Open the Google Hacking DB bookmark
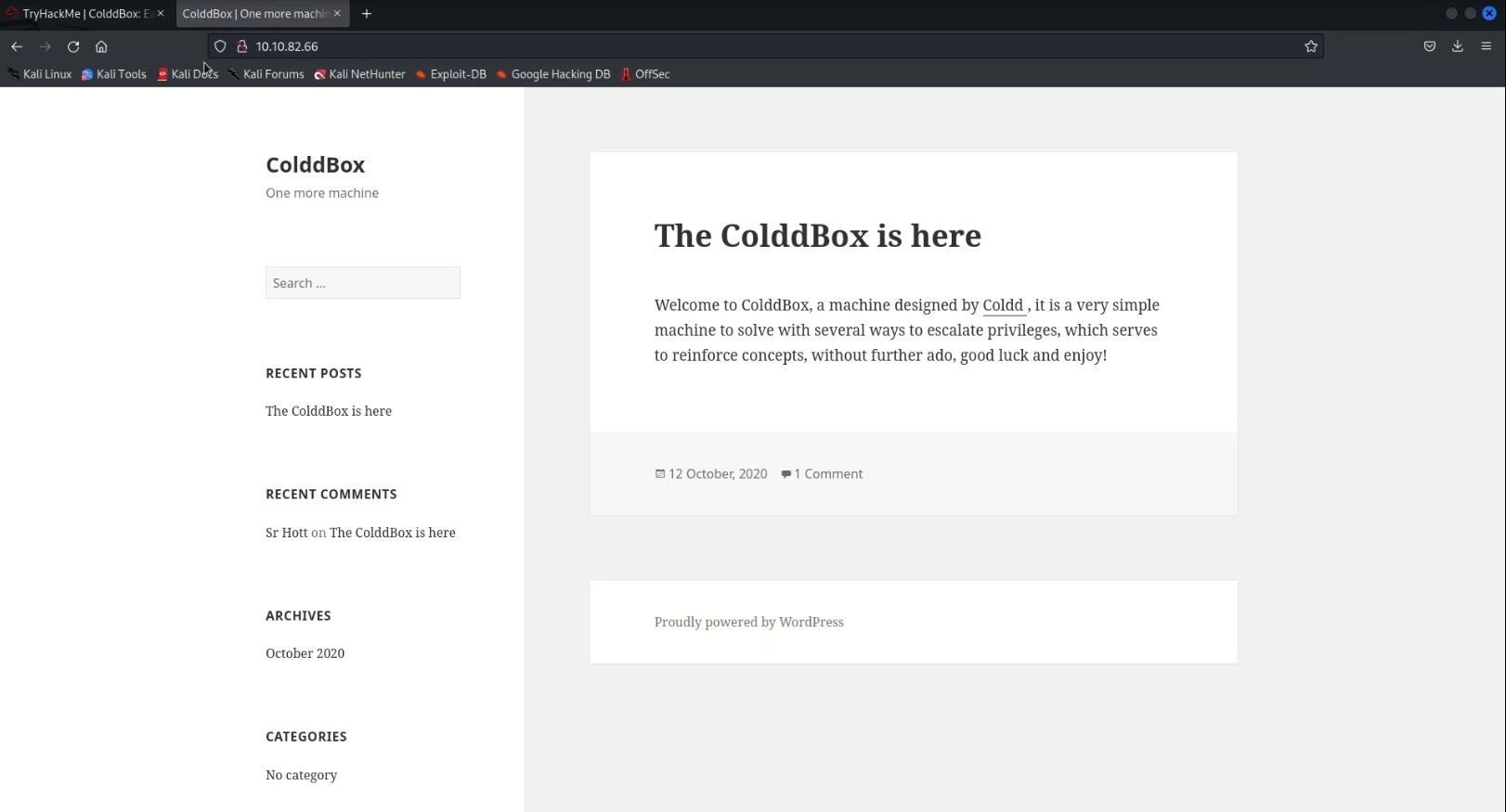Screen dimensions: 1506x812 [x=553, y=74]
